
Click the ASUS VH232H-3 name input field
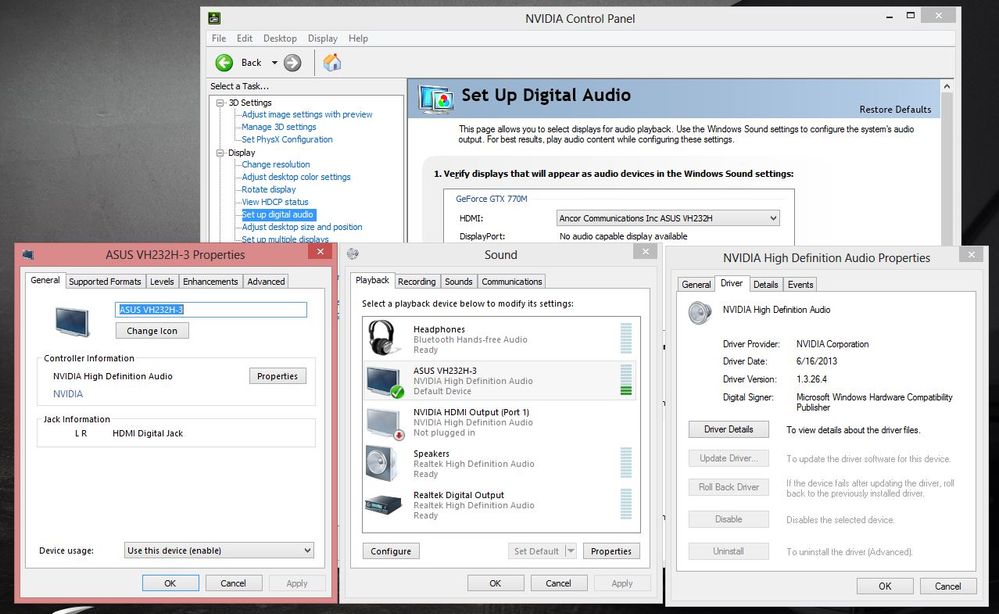point(211,310)
